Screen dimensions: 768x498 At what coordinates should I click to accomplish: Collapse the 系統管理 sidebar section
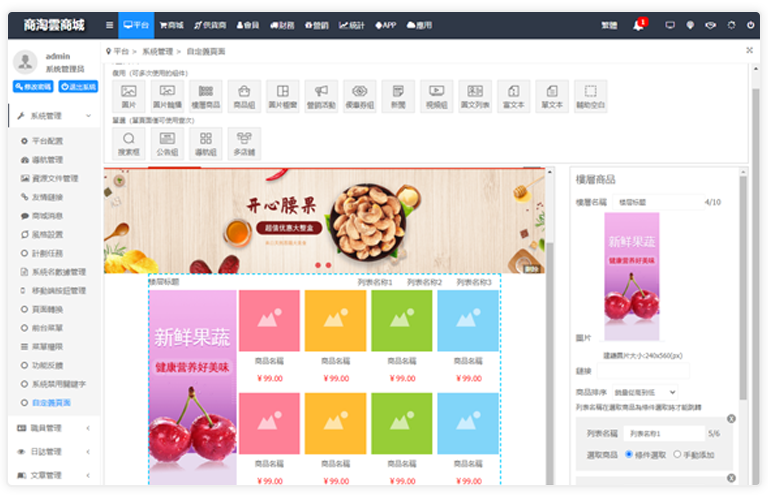coord(54,116)
